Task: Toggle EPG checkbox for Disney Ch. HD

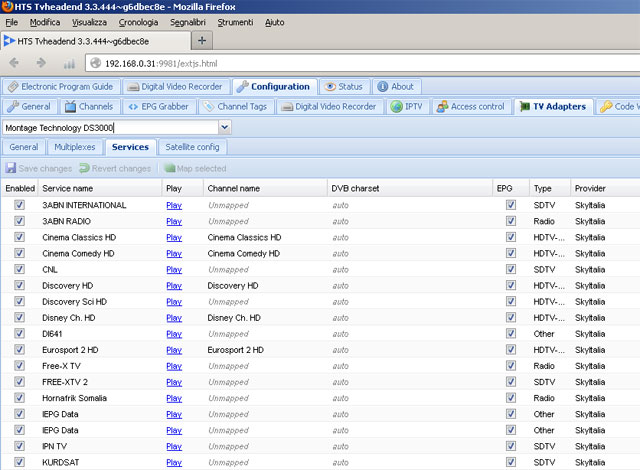Action: [511, 317]
